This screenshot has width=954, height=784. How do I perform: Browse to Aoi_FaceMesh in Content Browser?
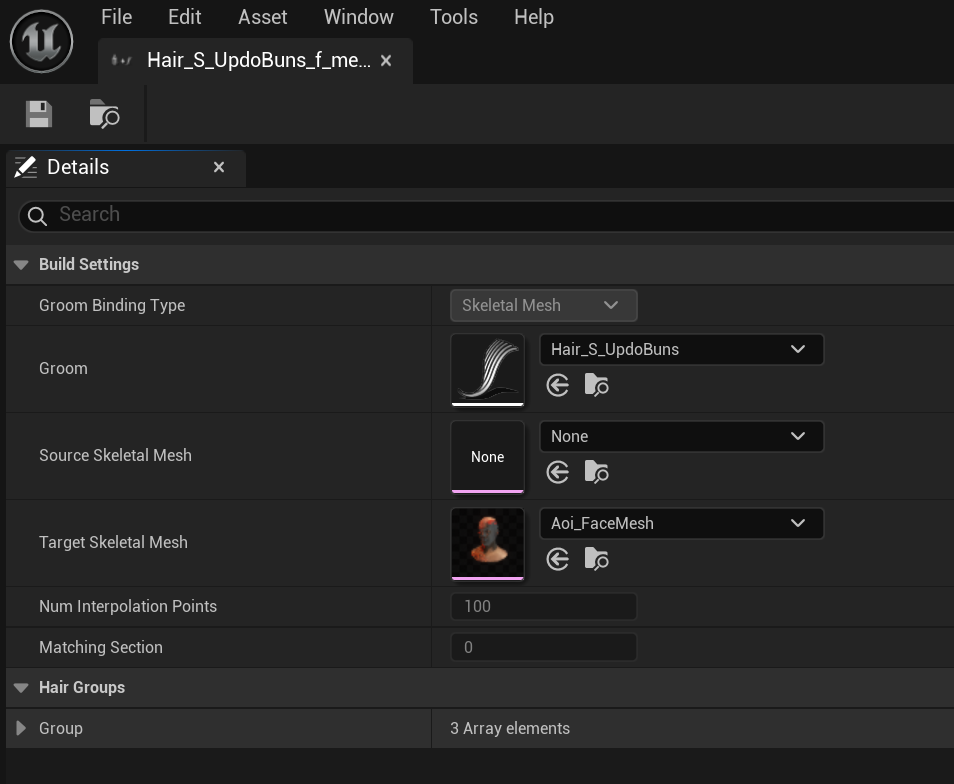[596, 559]
